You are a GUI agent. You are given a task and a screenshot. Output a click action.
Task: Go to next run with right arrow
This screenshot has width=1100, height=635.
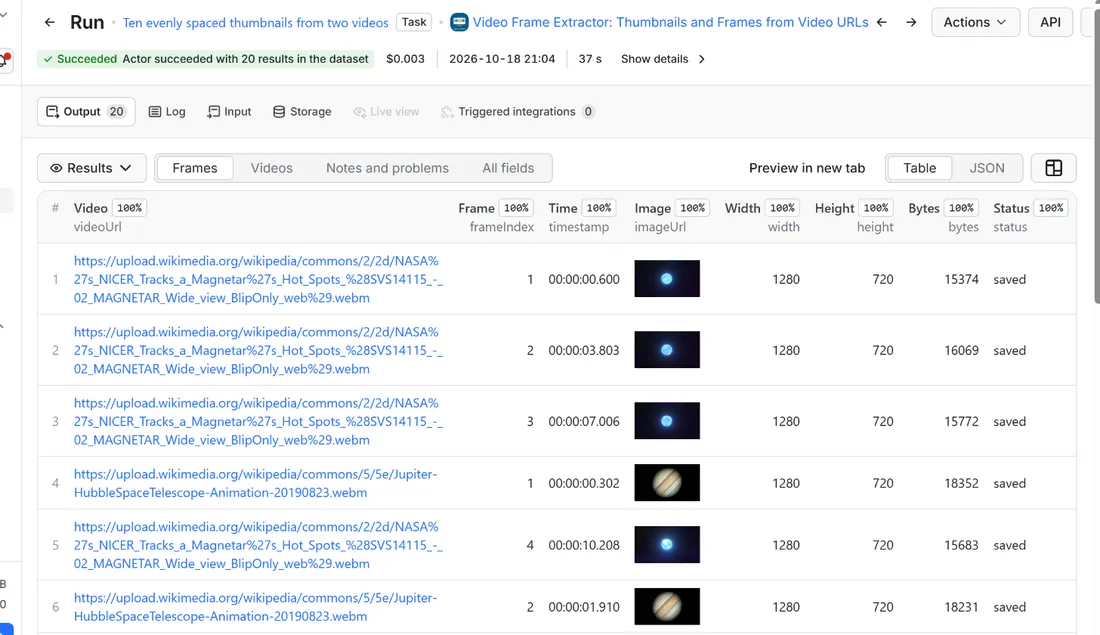(x=911, y=22)
